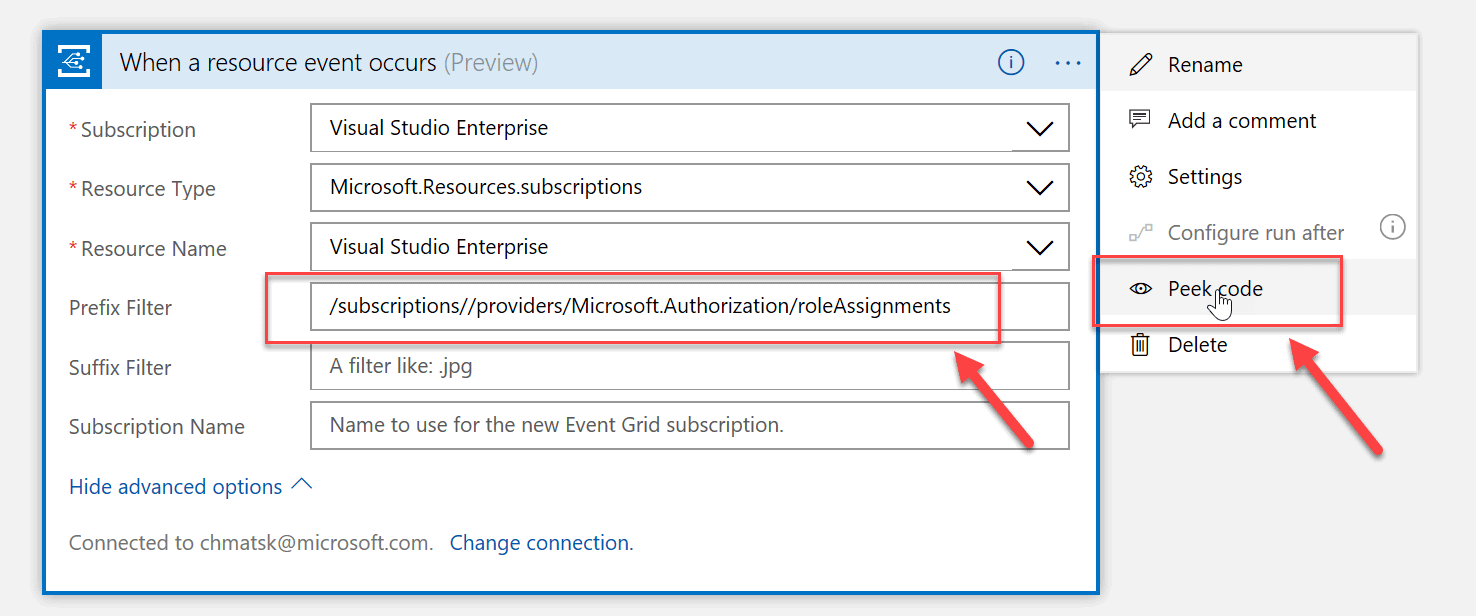
Task: Click the Add a comment speech icon
Action: click(1140, 120)
